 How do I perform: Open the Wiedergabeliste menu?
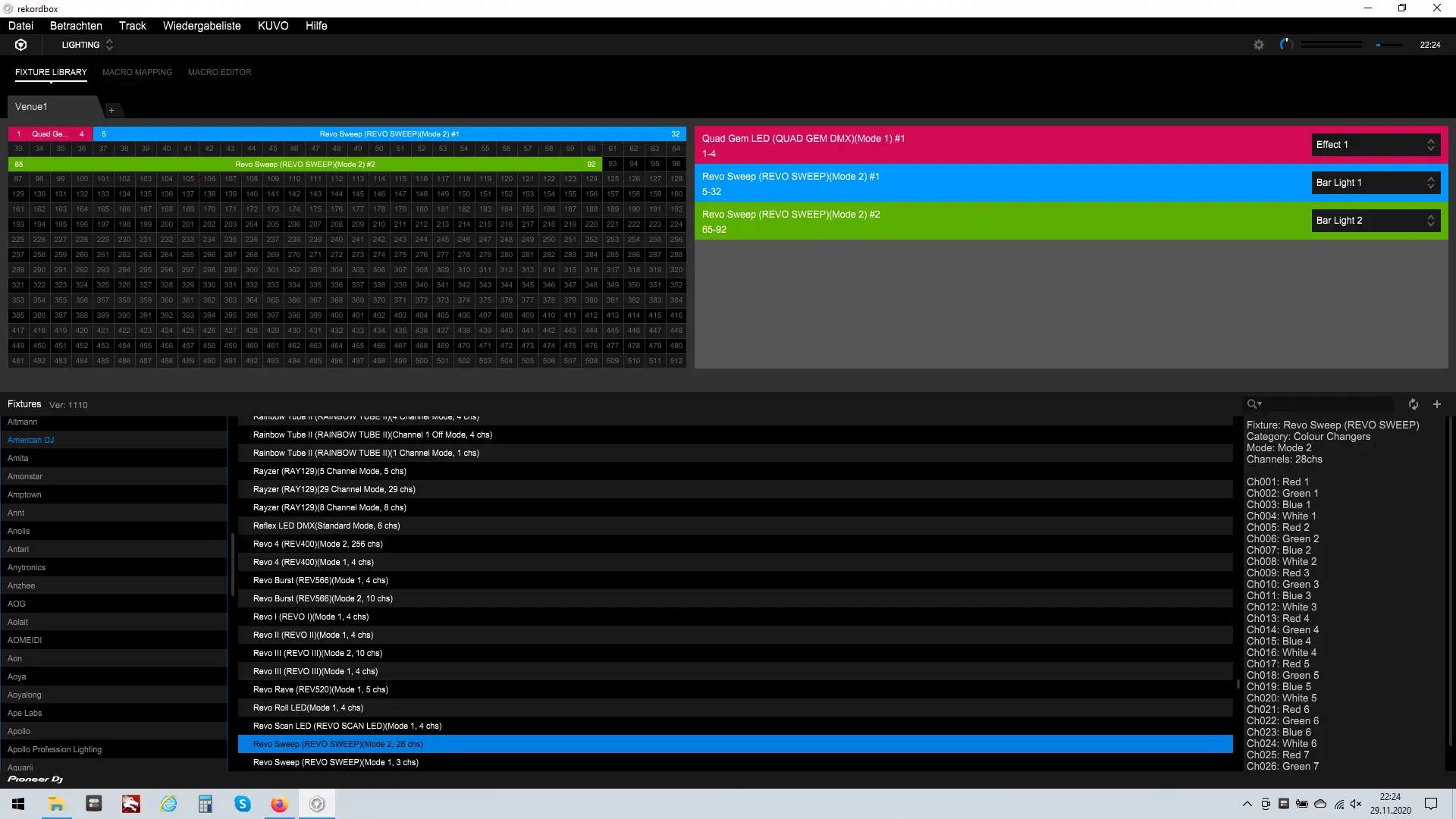[202, 26]
